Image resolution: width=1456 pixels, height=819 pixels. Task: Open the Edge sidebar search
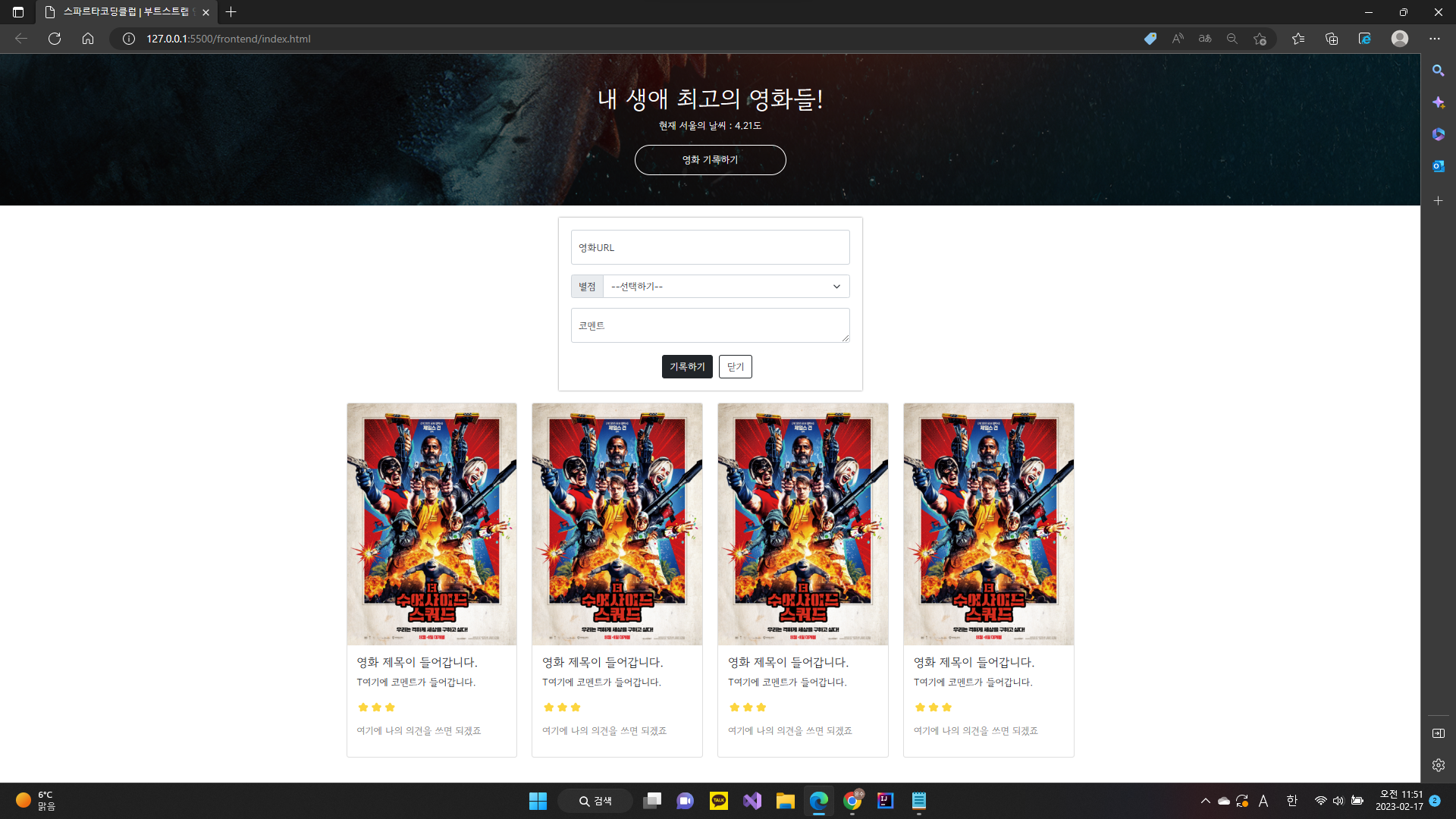coord(1439,71)
